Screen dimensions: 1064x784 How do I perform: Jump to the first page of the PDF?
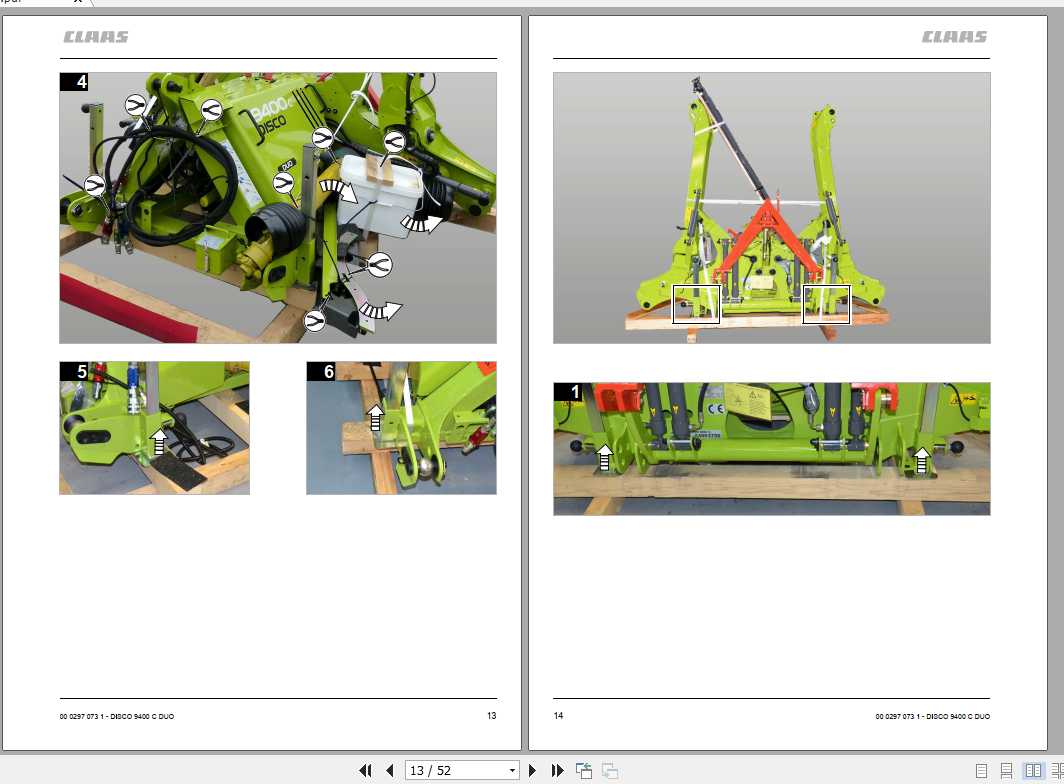[x=366, y=770]
